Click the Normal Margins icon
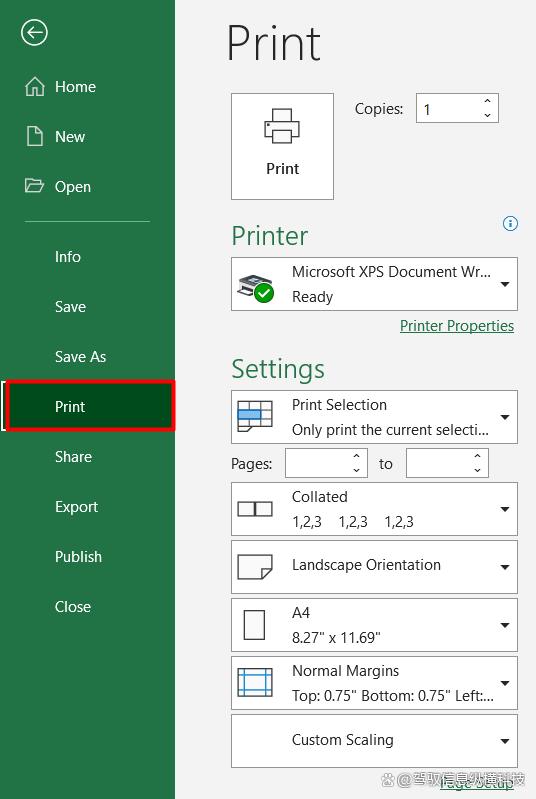Image resolution: width=536 pixels, height=799 pixels. [x=255, y=682]
